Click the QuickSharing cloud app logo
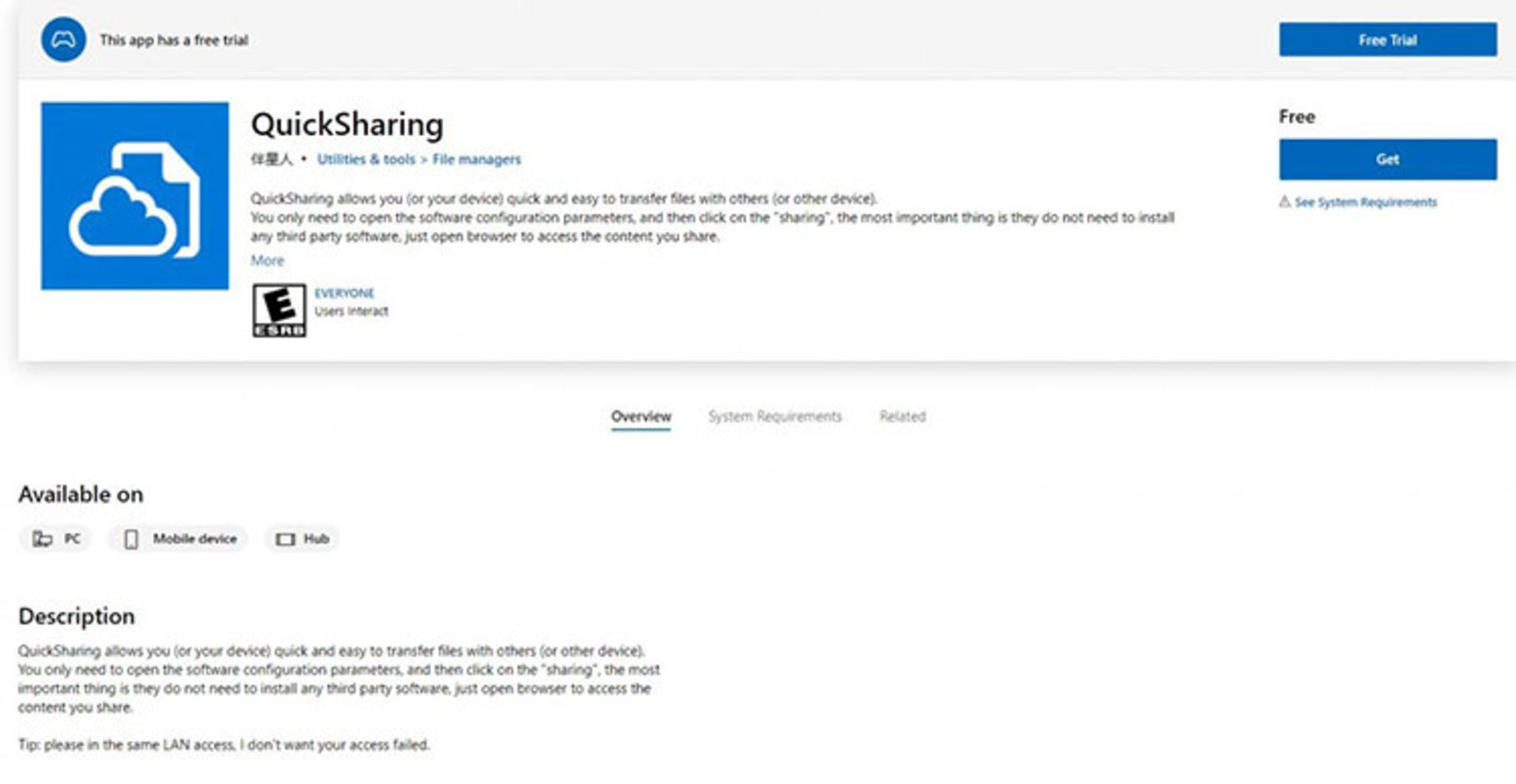The image size is (1516, 784). click(135, 196)
